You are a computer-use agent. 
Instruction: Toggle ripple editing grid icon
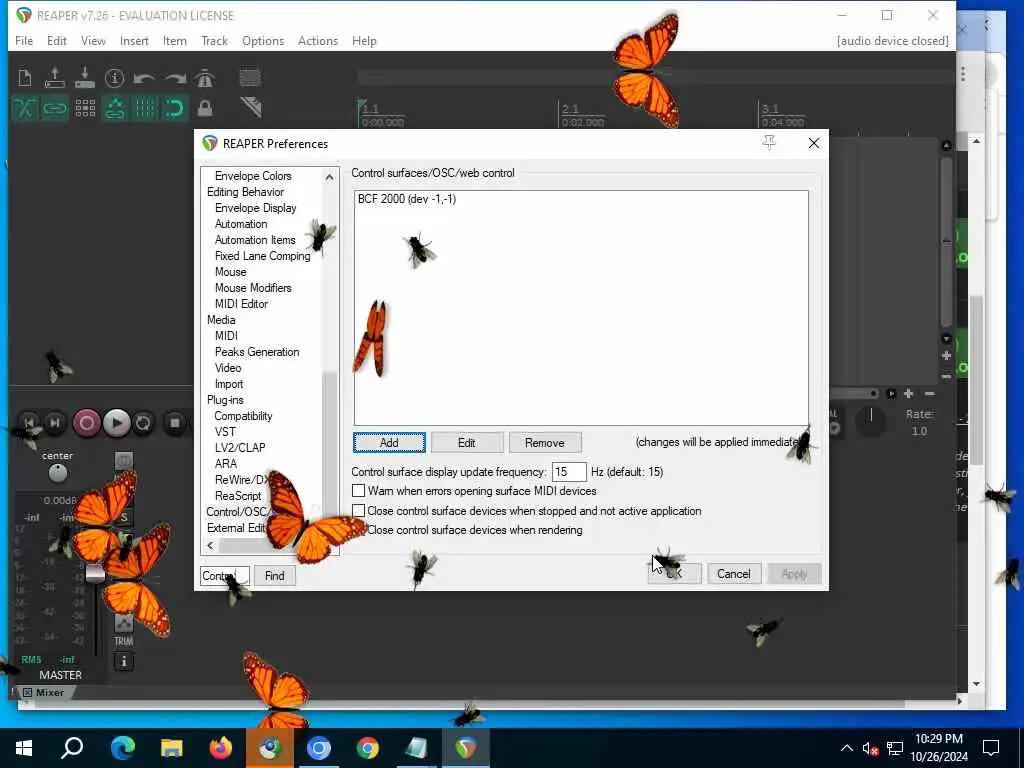pyautogui.click(x=85, y=108)
